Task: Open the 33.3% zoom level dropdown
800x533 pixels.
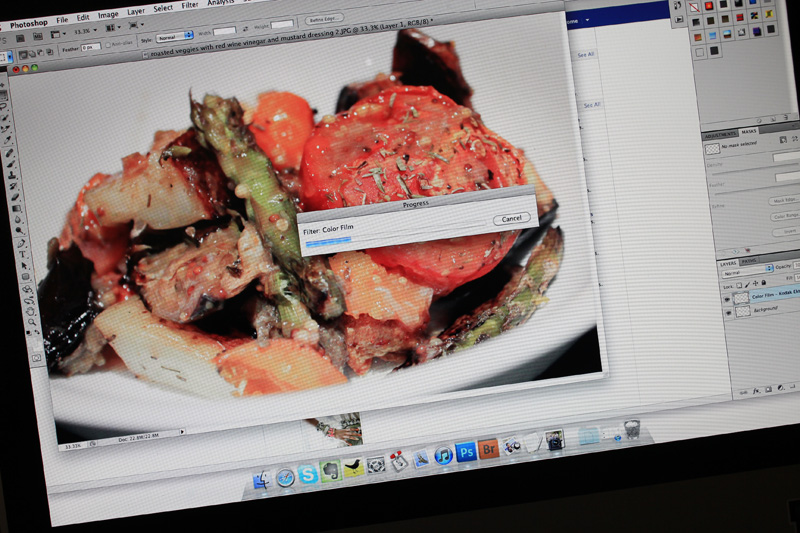Action: [85, 31]
